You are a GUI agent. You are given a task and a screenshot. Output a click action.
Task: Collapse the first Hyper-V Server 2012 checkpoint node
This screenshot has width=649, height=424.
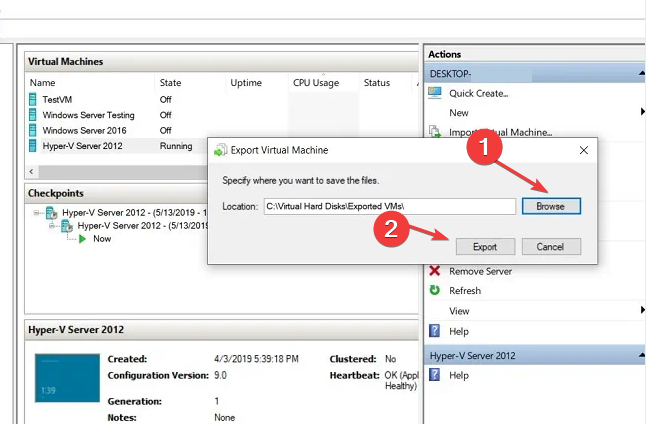point(36,213)
